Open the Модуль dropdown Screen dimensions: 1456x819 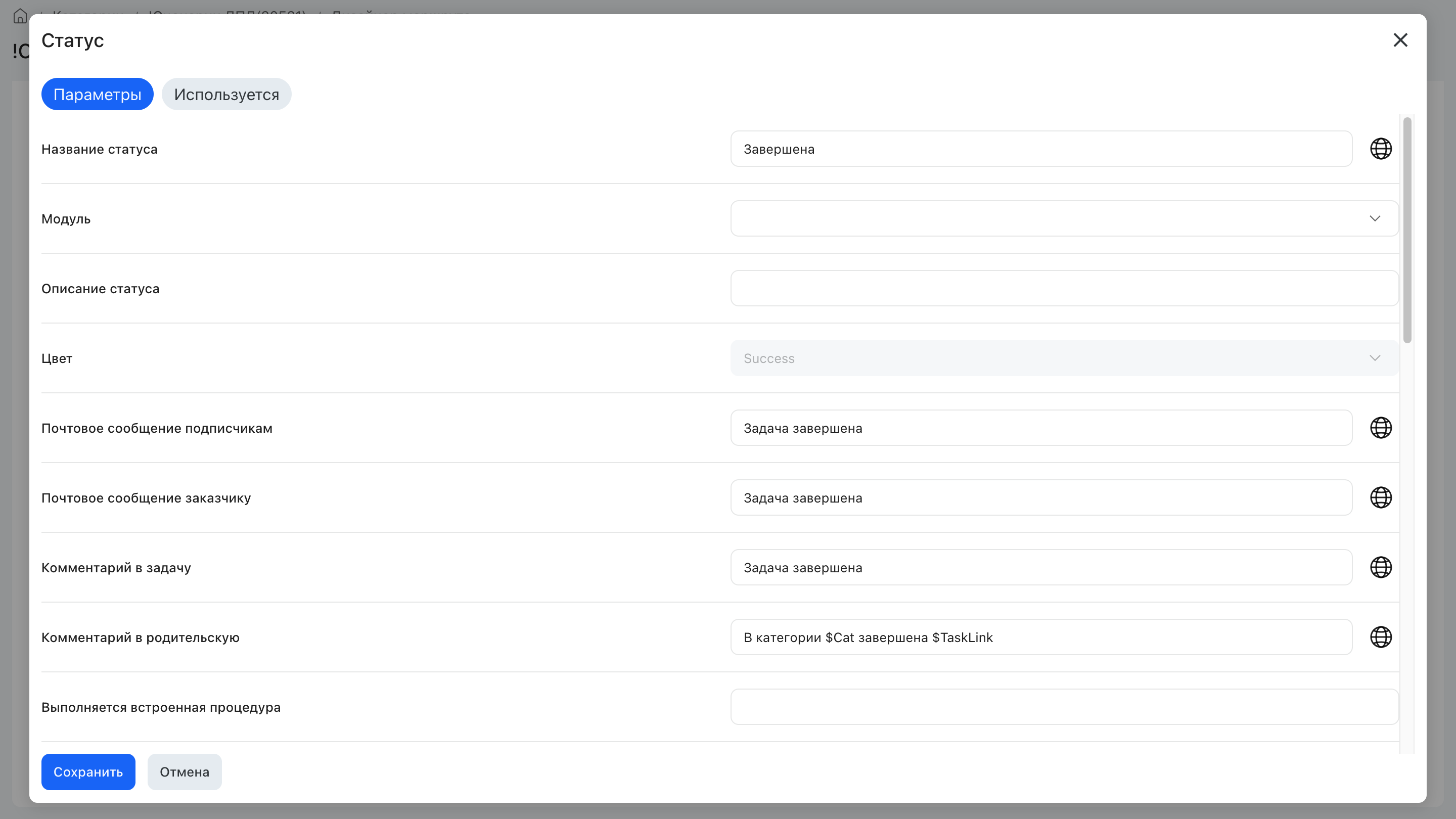(1064, 218)
